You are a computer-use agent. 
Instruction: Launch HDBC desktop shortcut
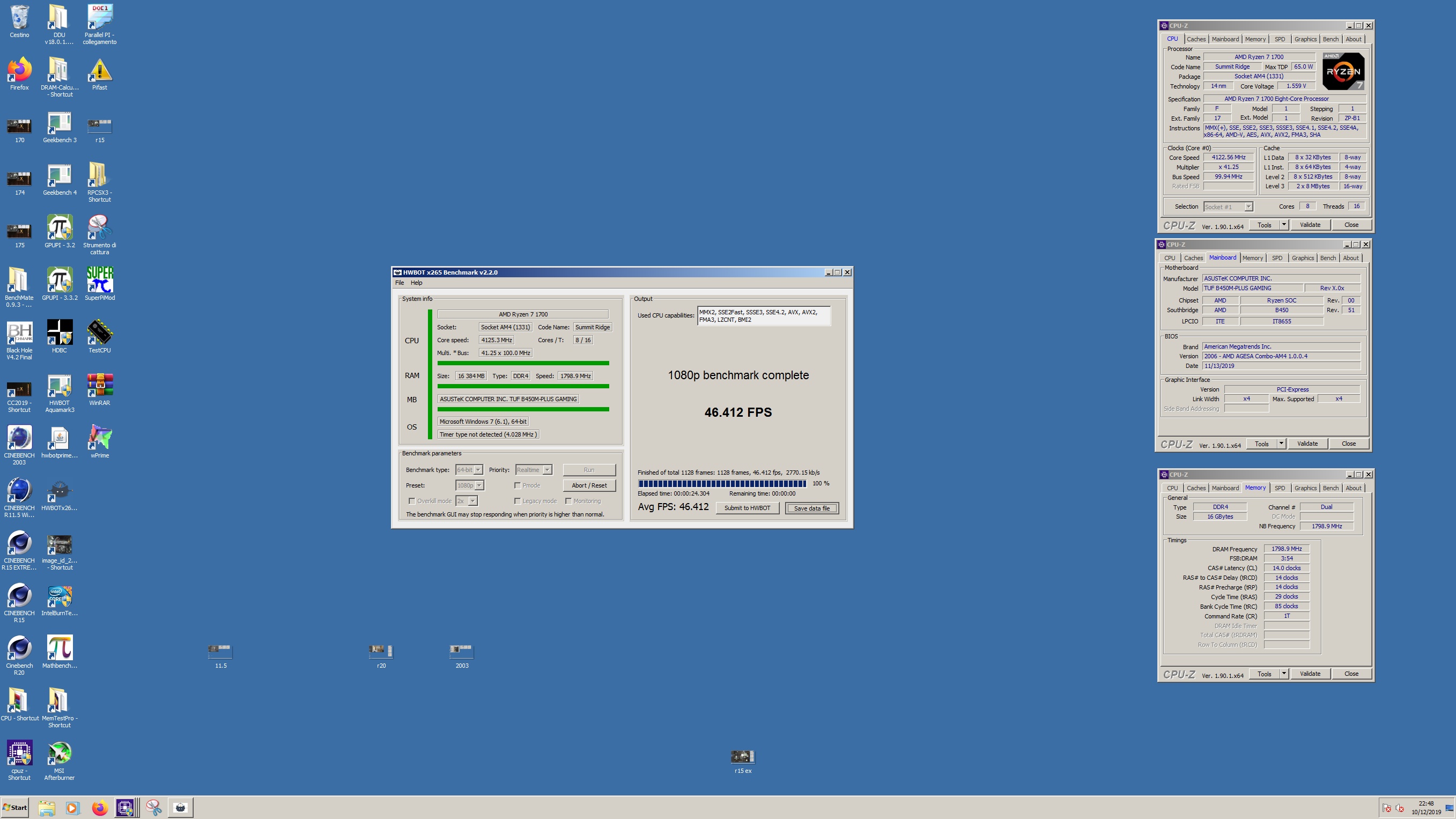pyautogui.click(x=60, y=337)
